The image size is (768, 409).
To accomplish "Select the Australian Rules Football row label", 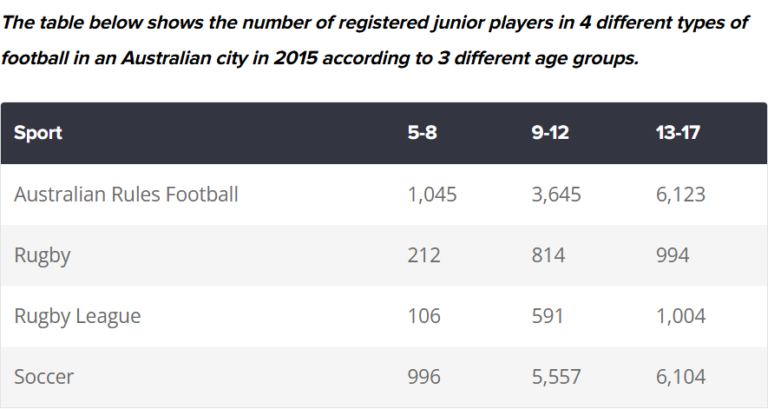I will coord(126,194).
